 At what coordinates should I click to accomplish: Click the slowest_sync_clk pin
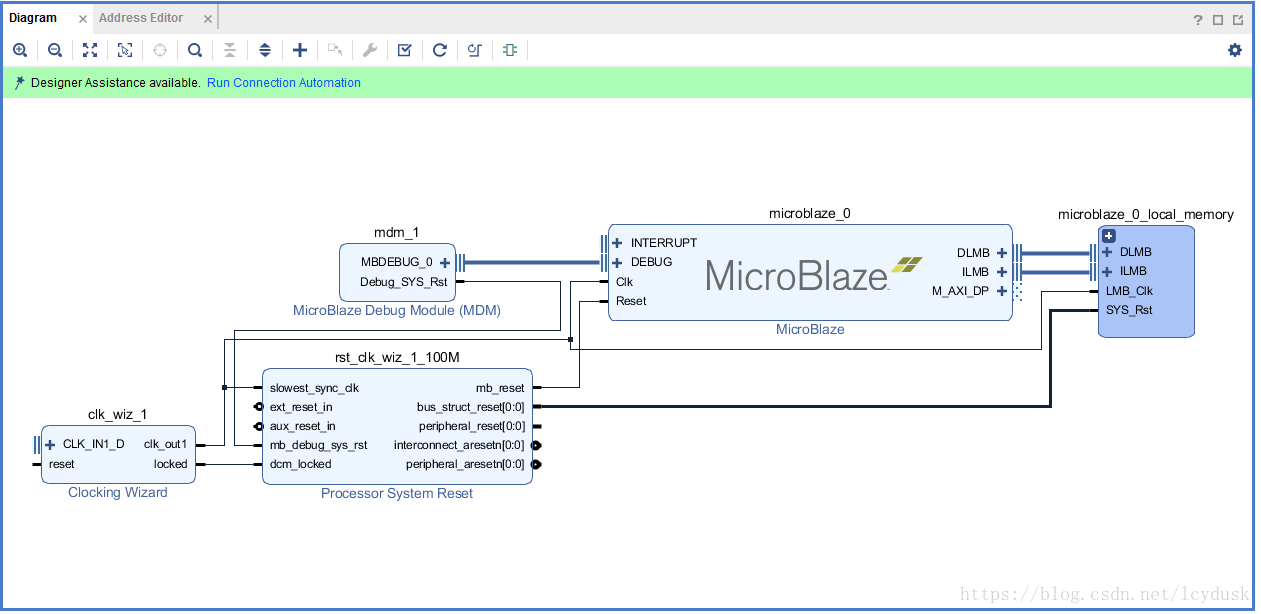314,388
